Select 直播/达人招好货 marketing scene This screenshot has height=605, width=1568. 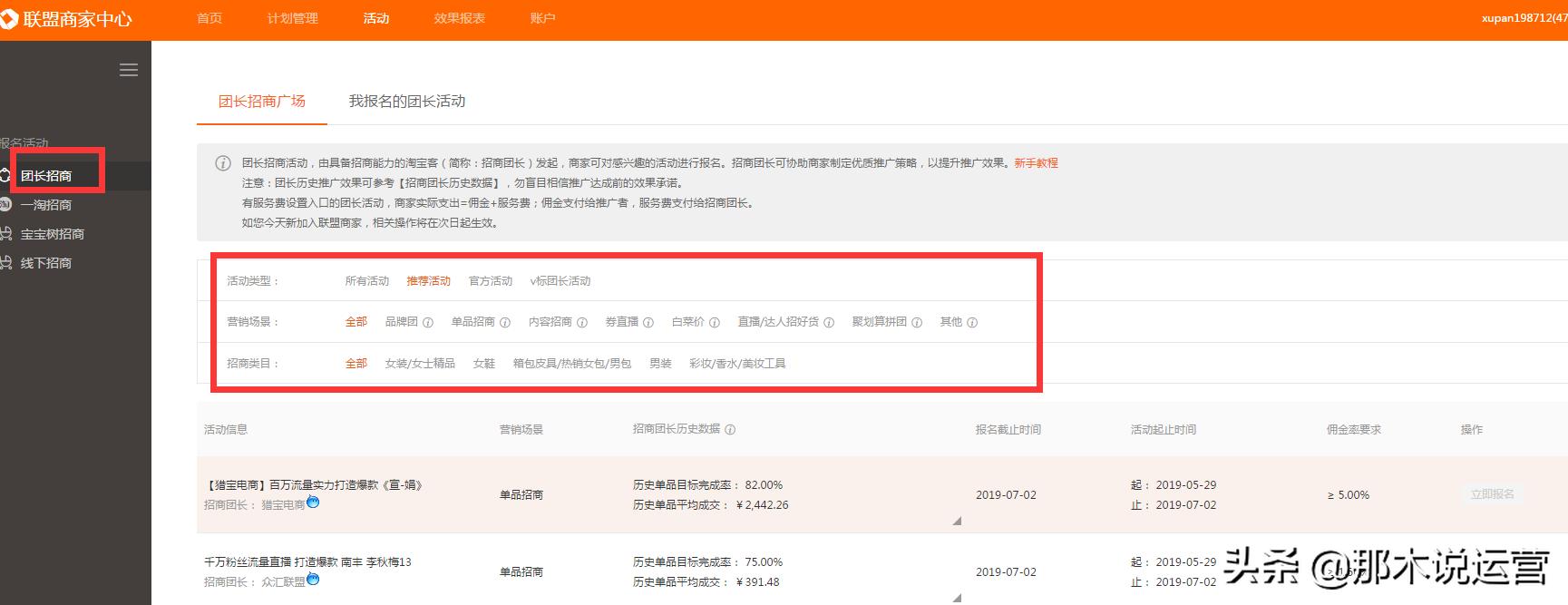(x=778, y=322)
